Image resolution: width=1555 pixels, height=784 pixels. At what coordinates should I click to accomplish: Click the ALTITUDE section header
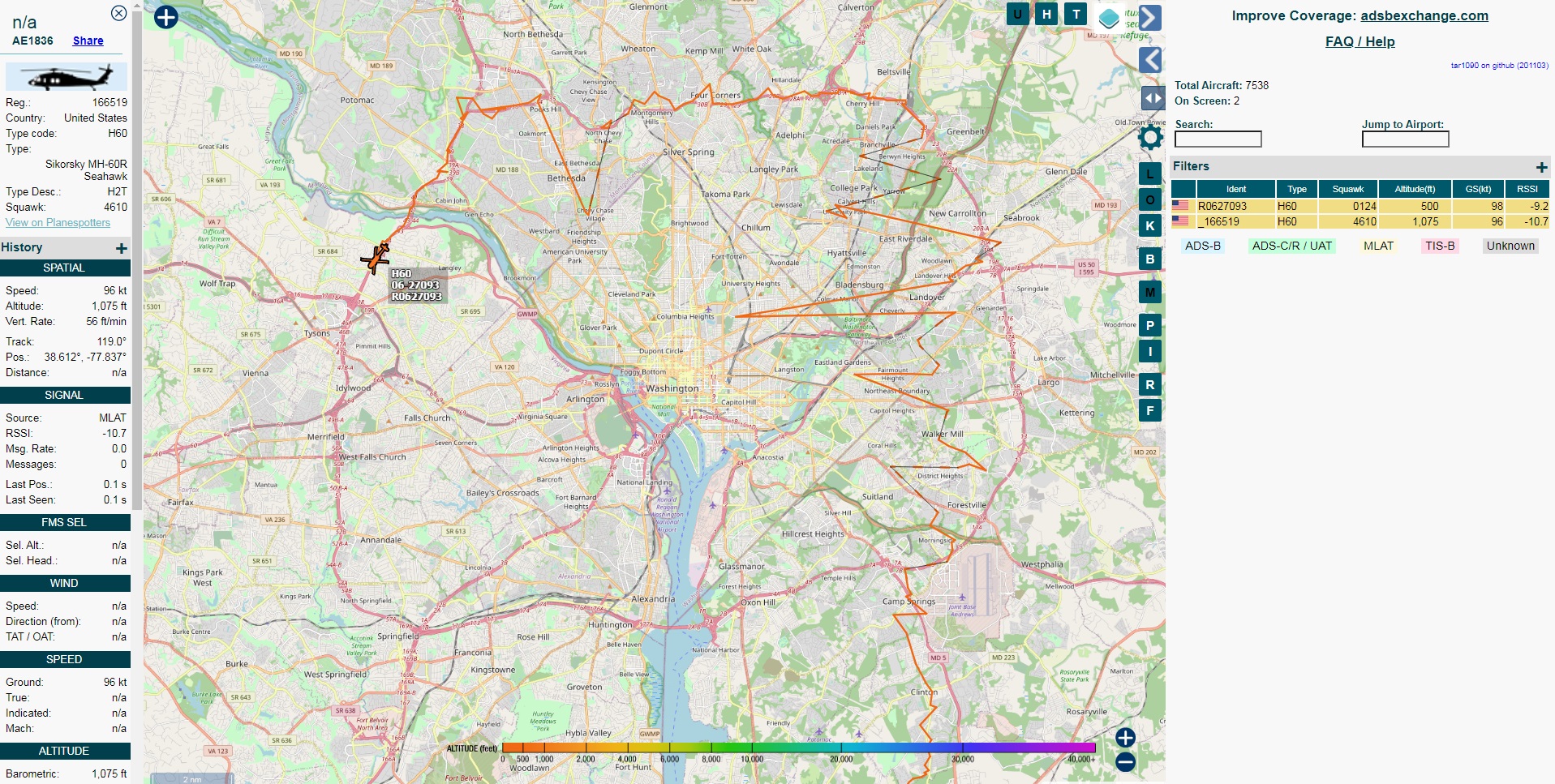(x=65, y=751)
